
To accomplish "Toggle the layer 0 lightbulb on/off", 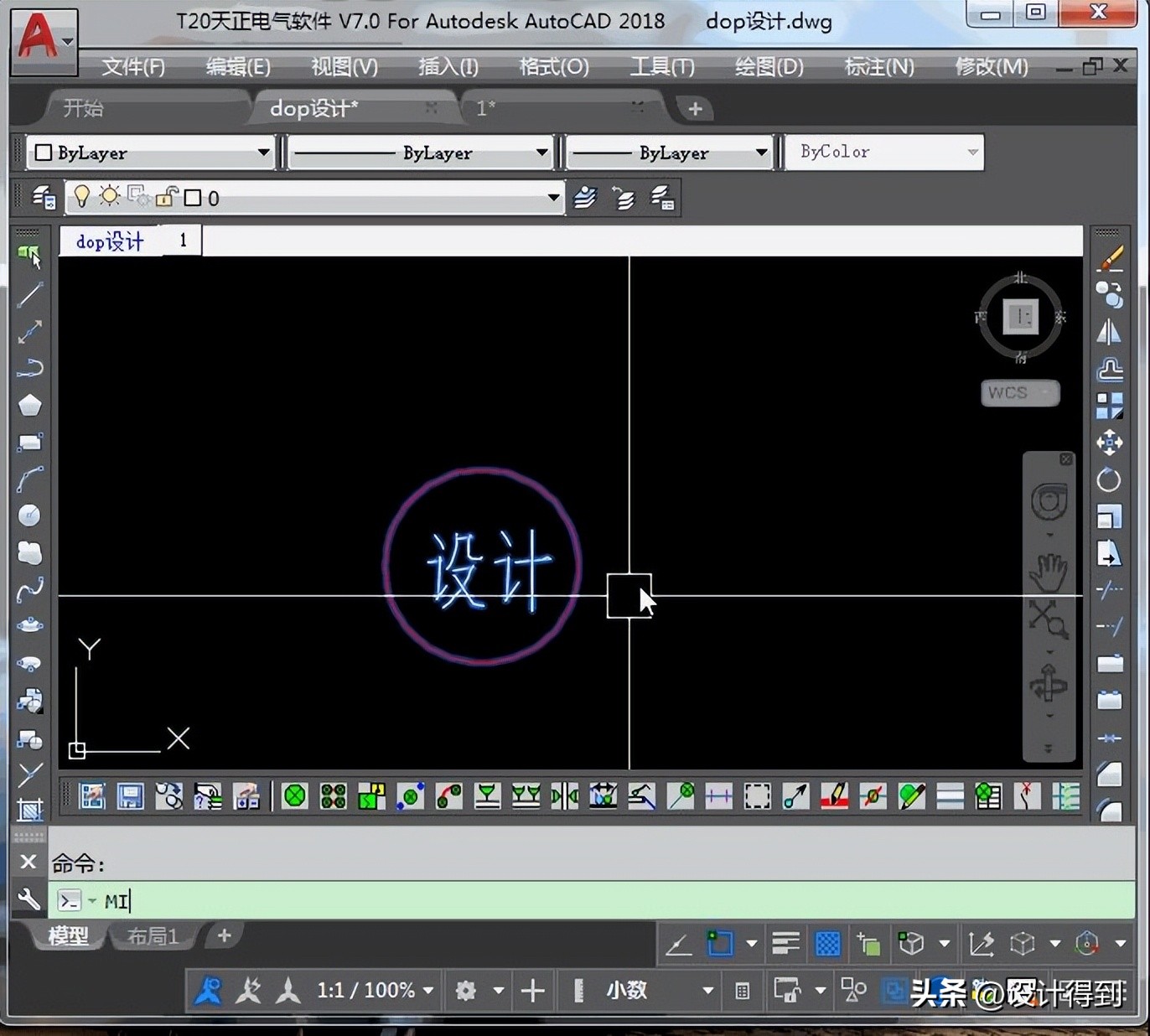I will 81,197.
